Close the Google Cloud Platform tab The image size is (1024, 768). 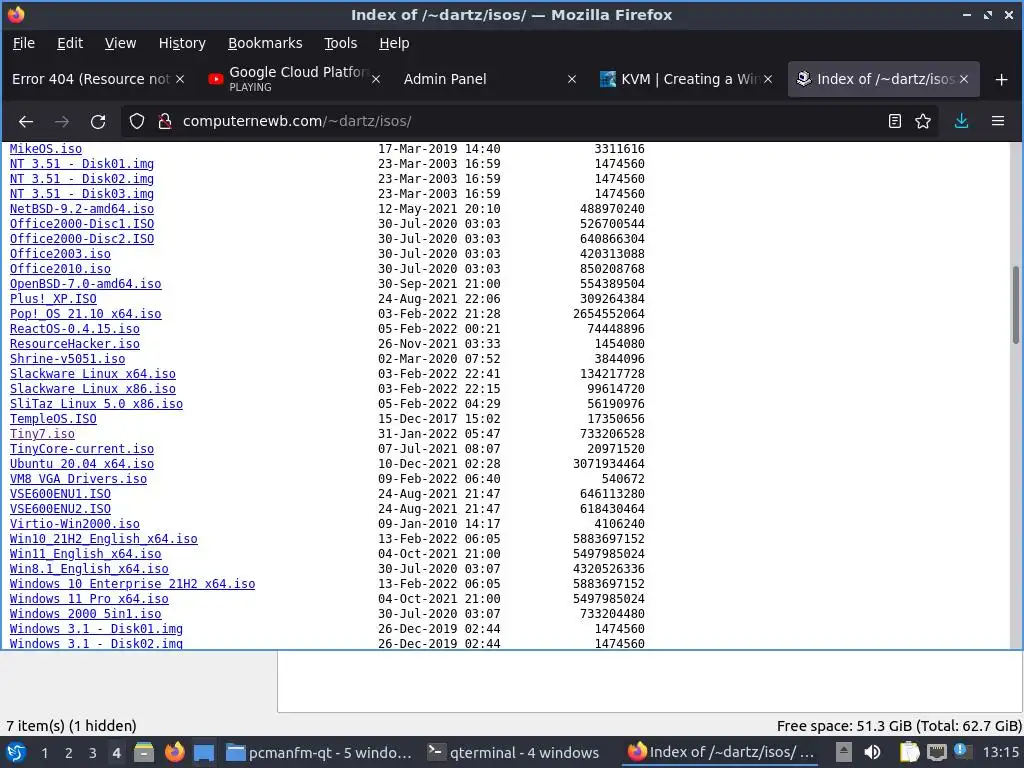(x=376, y=79)
